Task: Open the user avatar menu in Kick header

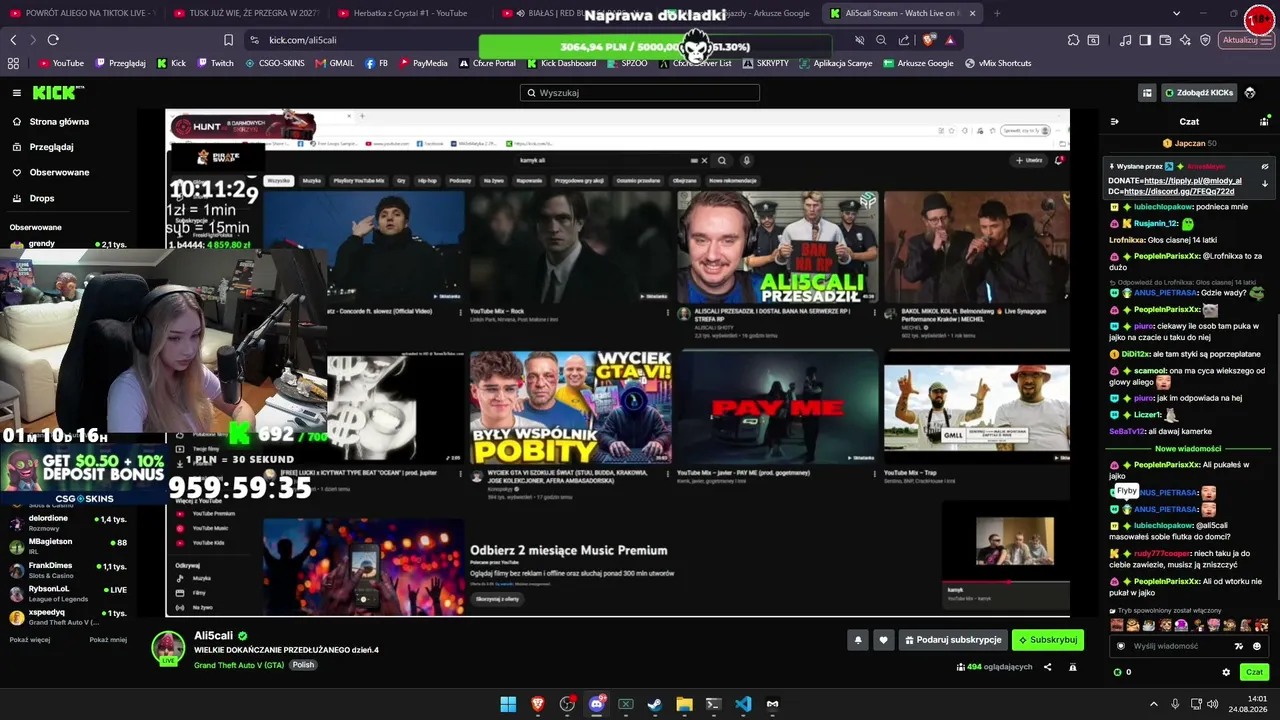Action: point(1250,93)
